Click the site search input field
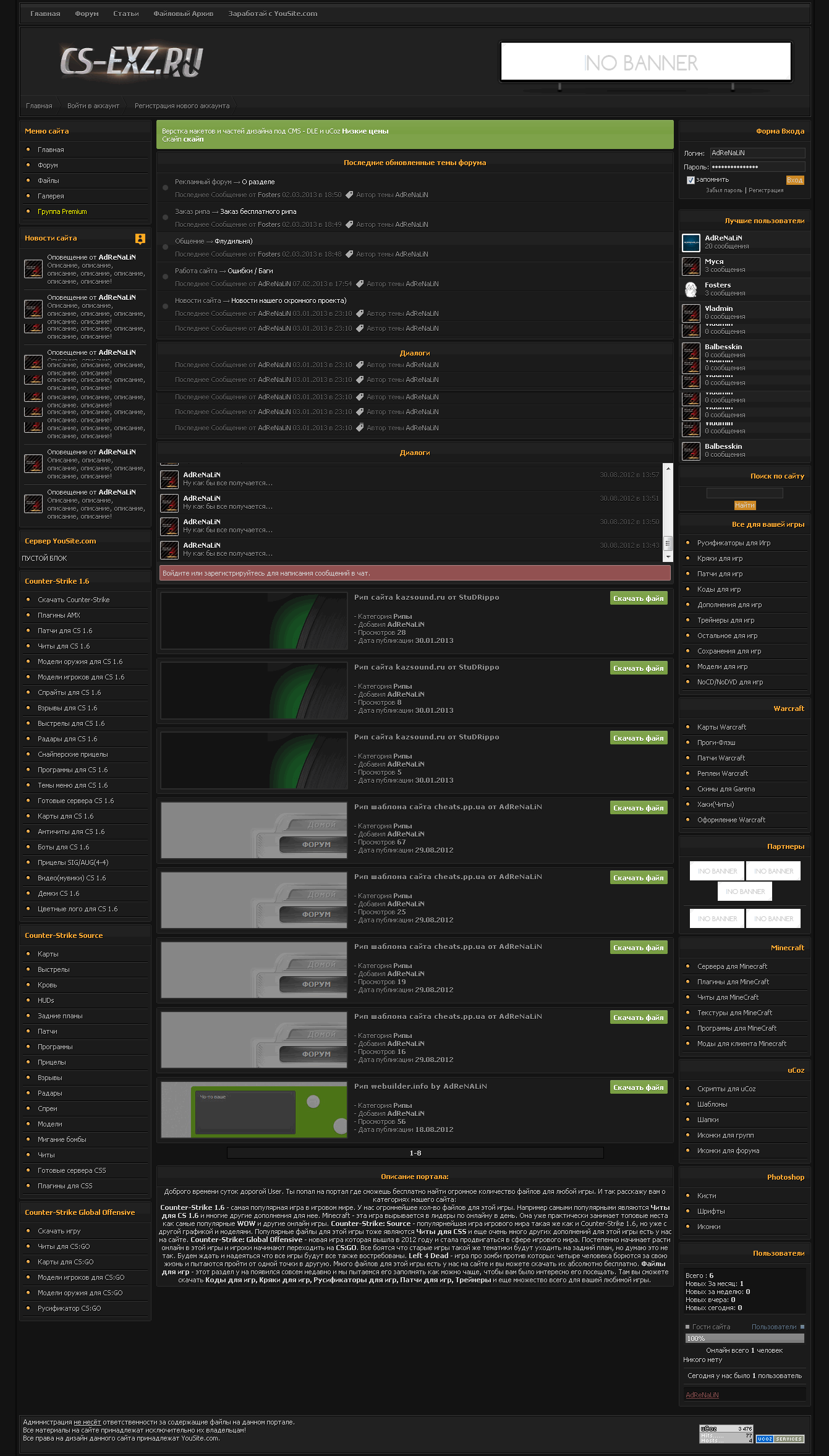 pyautogui.click(x=744, y=493)
